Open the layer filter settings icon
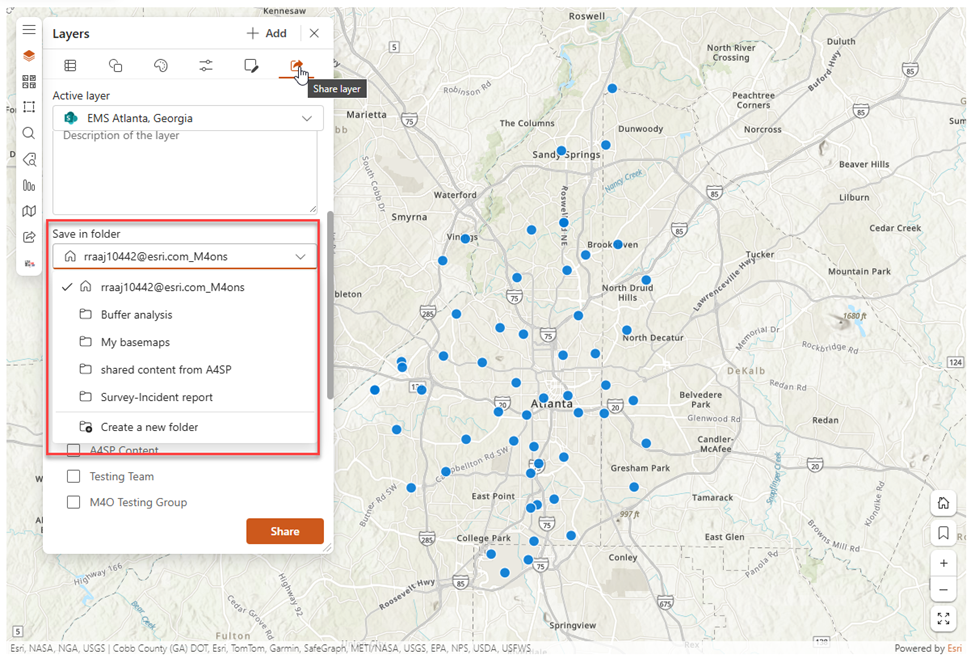The image size is (975, 663). coord(206,65)
